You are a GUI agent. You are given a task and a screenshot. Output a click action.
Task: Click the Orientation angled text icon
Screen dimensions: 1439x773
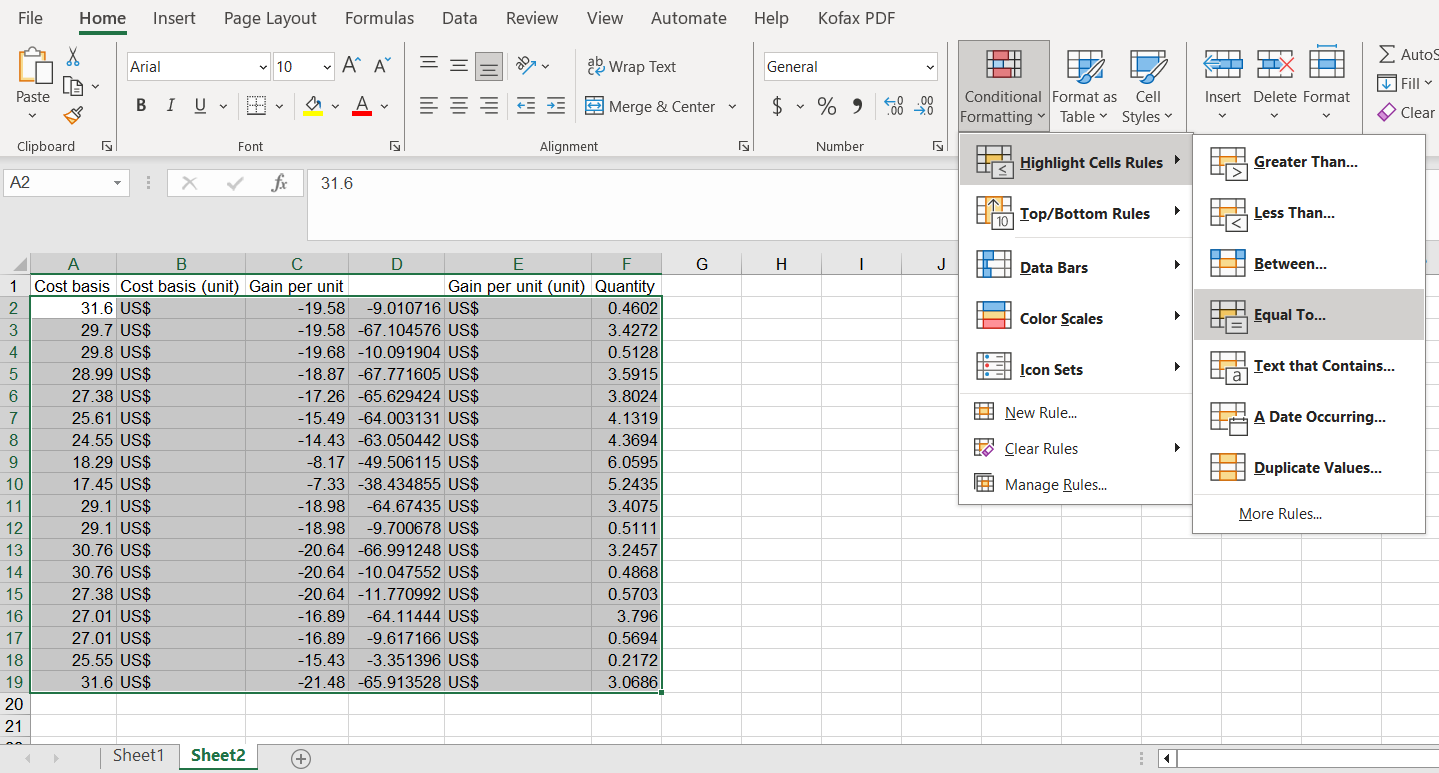(x=526, y=66)
